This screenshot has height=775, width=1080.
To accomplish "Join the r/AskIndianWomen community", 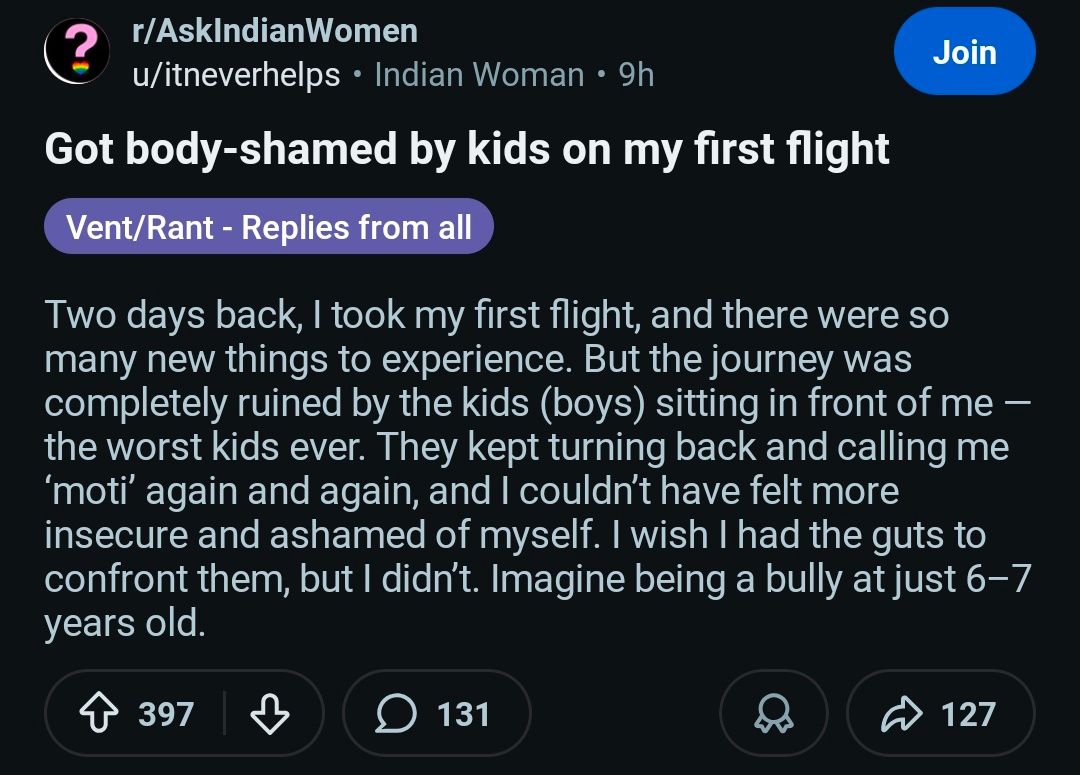I will pos(964,52).
